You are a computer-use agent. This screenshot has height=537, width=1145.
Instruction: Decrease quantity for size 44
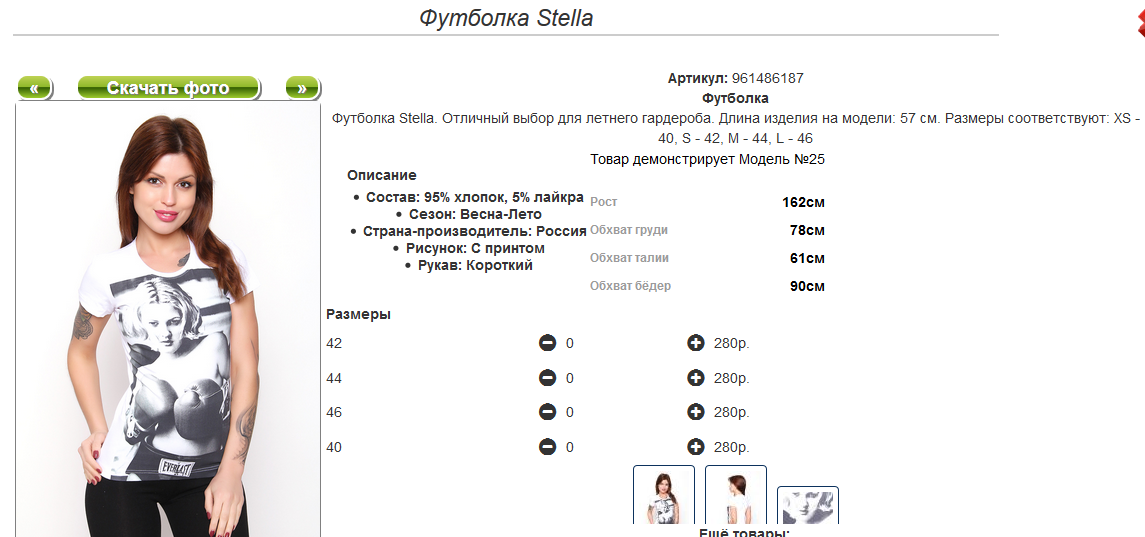click(547, 378)
